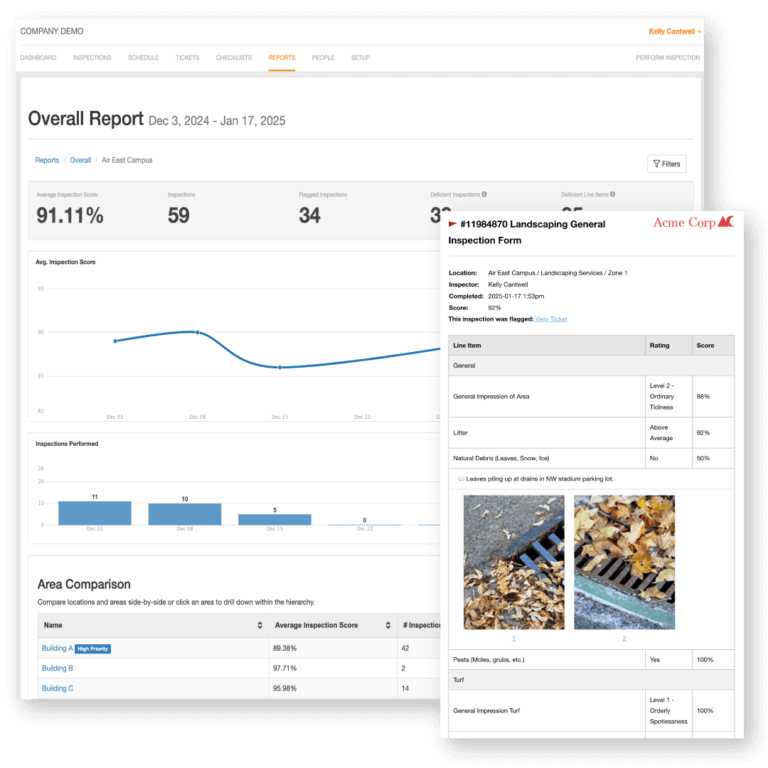Open first leaf debris photo thumbnail
This screenshot has width=768, height=768.
[x=513, y=562]
